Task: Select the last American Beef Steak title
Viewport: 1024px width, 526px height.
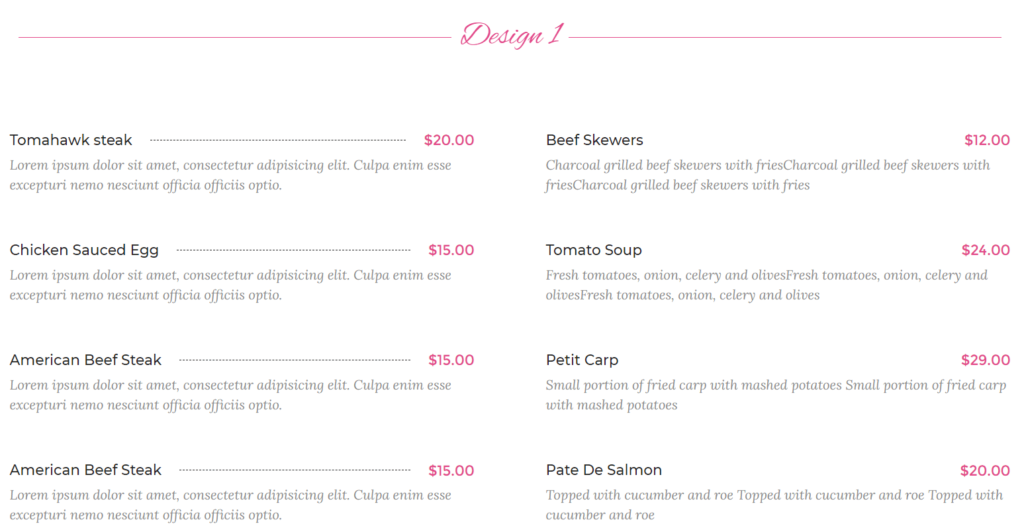Action: click(x=86, y=470)
